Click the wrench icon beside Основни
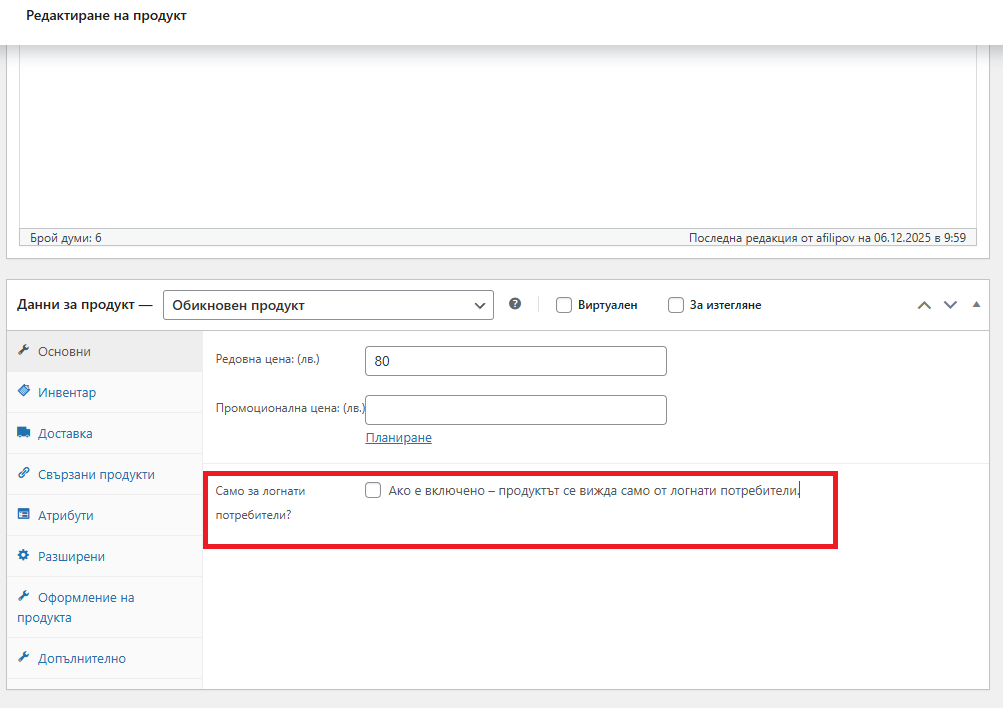The width and height of the screenshot is (1003, 708). (24, 352)
